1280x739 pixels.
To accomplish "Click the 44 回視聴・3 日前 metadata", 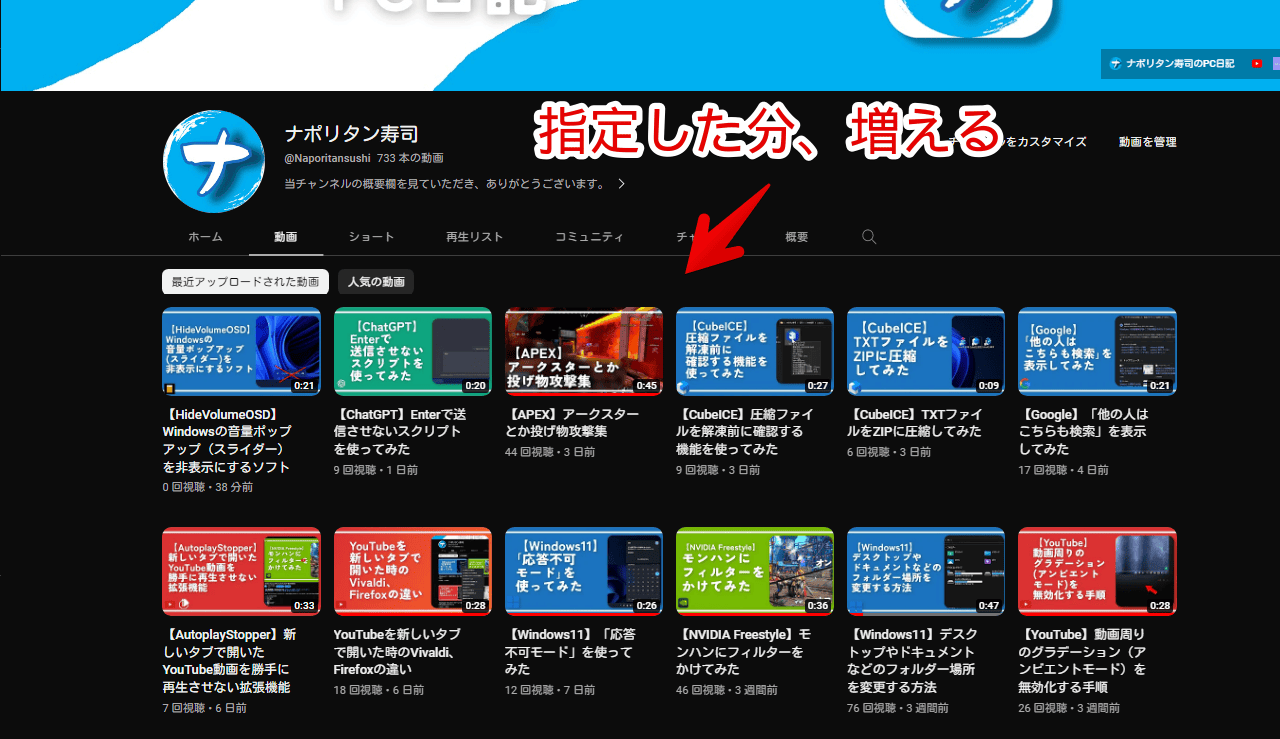I will (x=549, y=452).
